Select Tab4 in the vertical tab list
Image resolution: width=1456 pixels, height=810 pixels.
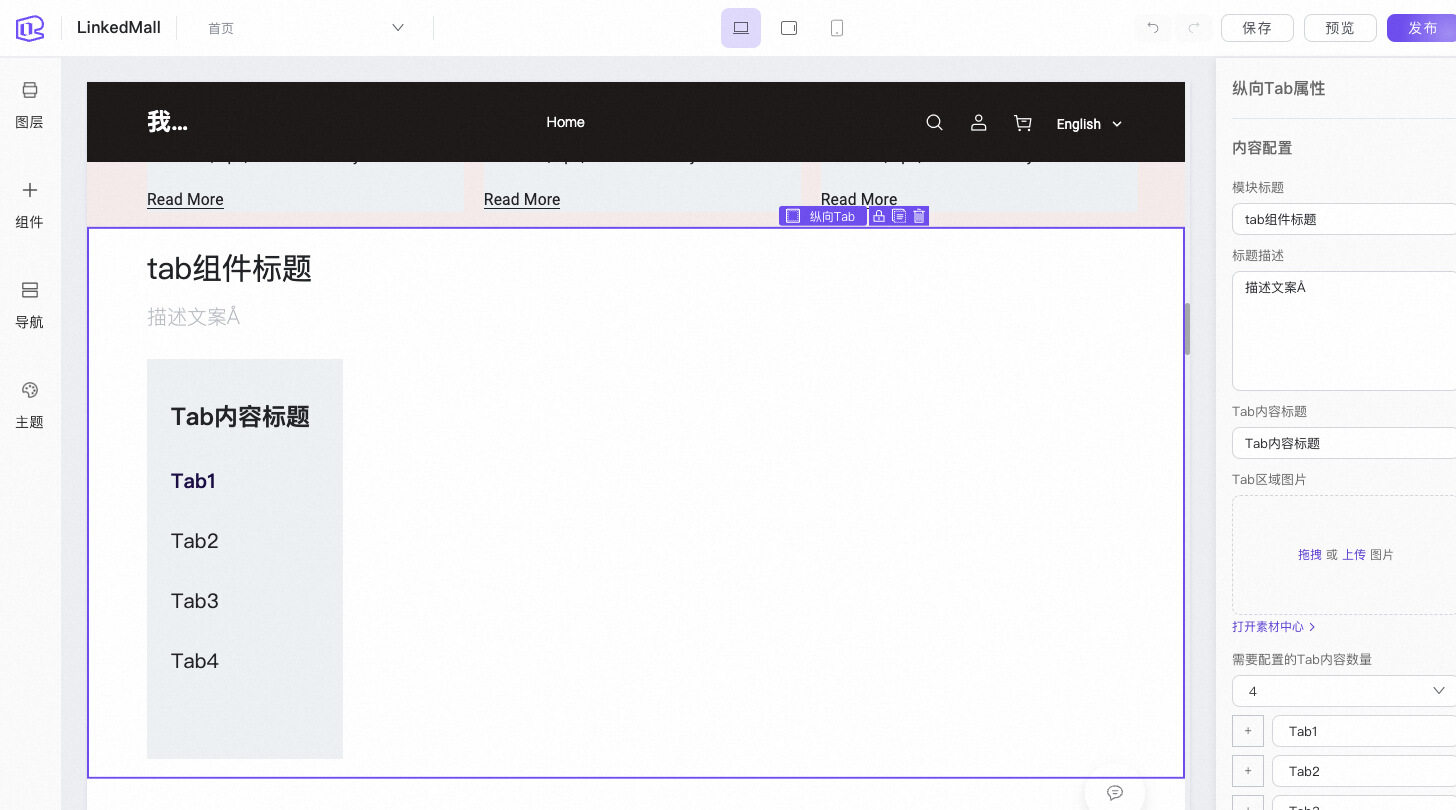194,661
